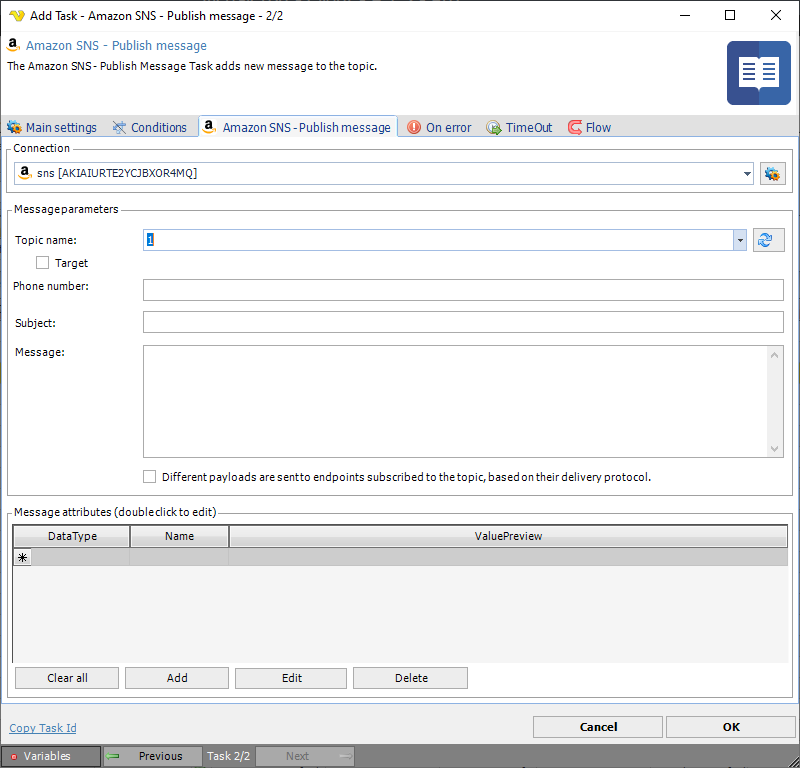
Task: Click the refresh topic list icon
Action: pyautogui.click(x=768, y=240)
